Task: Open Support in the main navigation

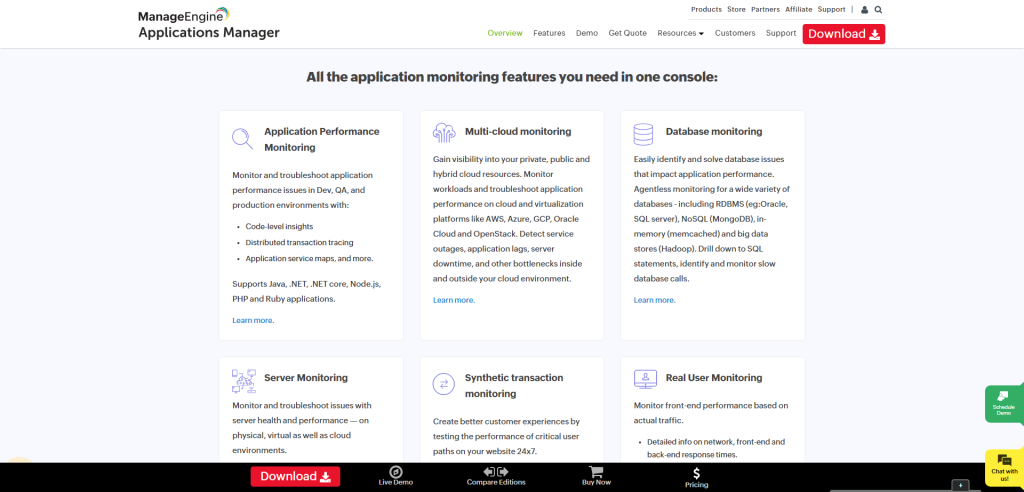Action: (x=781, y=33)
